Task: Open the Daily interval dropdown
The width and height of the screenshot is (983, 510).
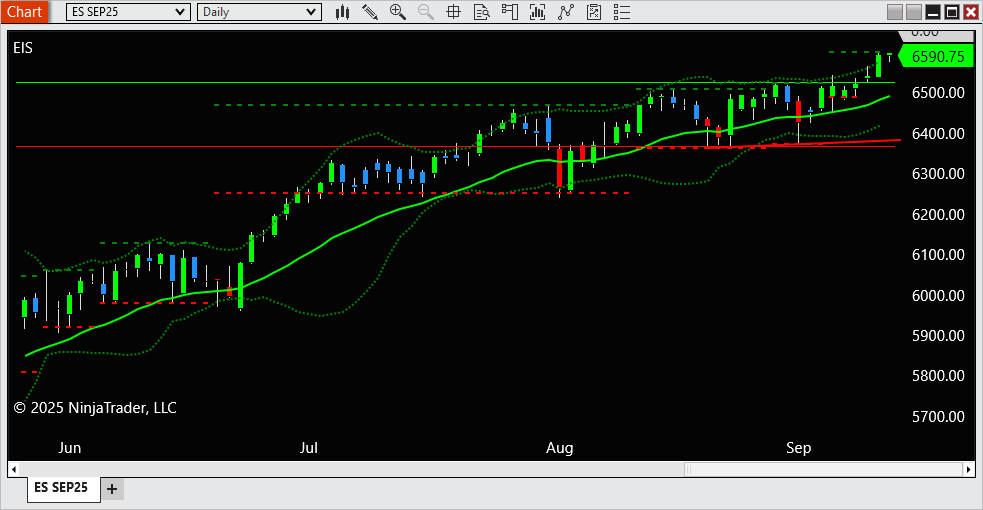Action: [x=259, y=12]
